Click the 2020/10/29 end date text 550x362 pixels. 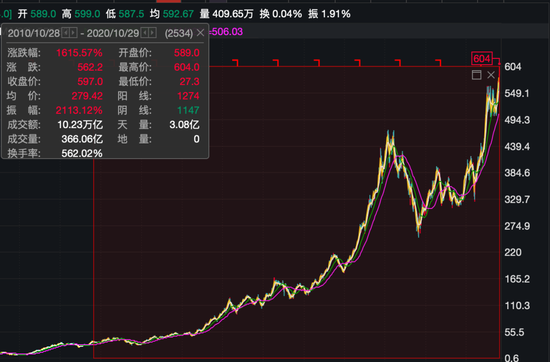113,33
